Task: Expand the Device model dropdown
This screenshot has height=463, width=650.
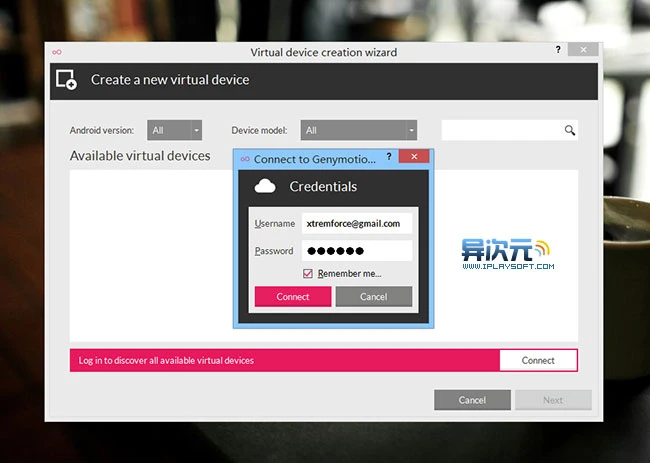Action: [359, 130]
